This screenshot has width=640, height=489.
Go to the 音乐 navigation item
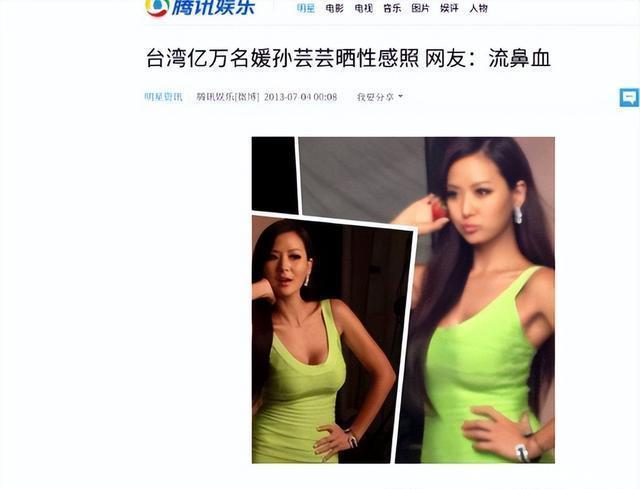(392, 8)
